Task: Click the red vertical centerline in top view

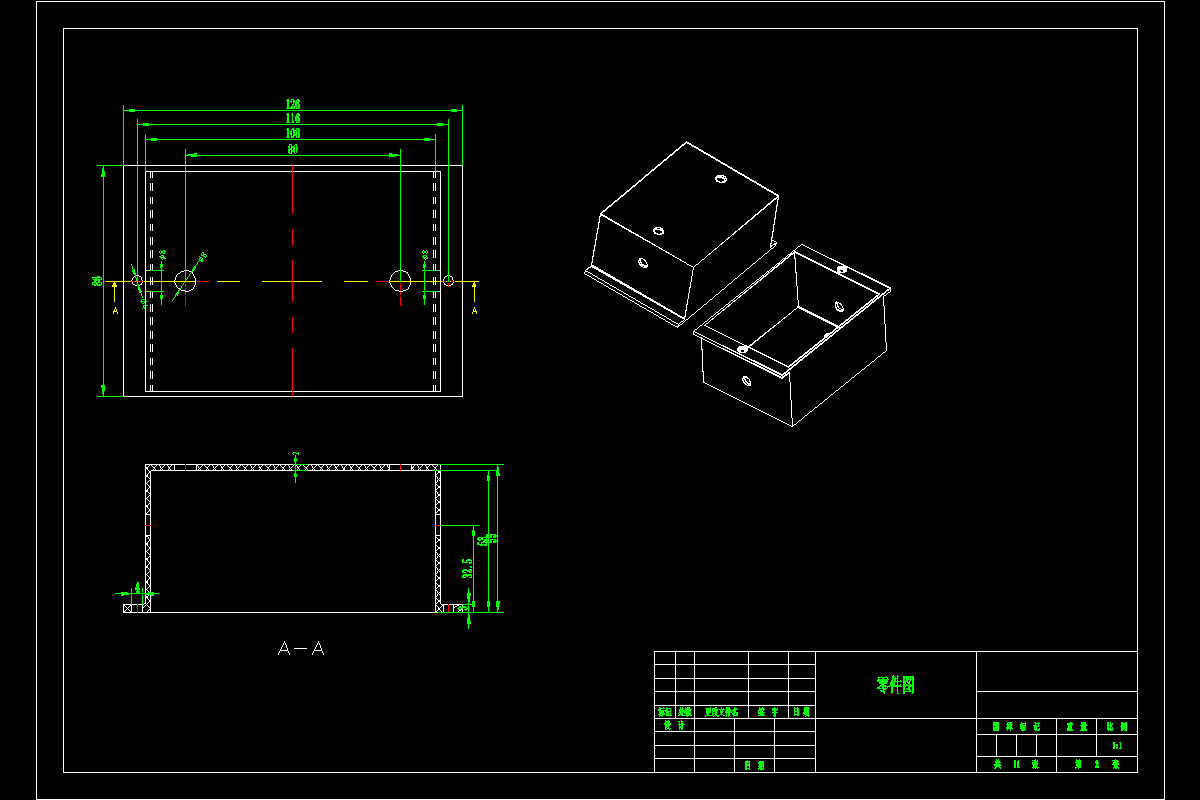Action: click(292, 281)
